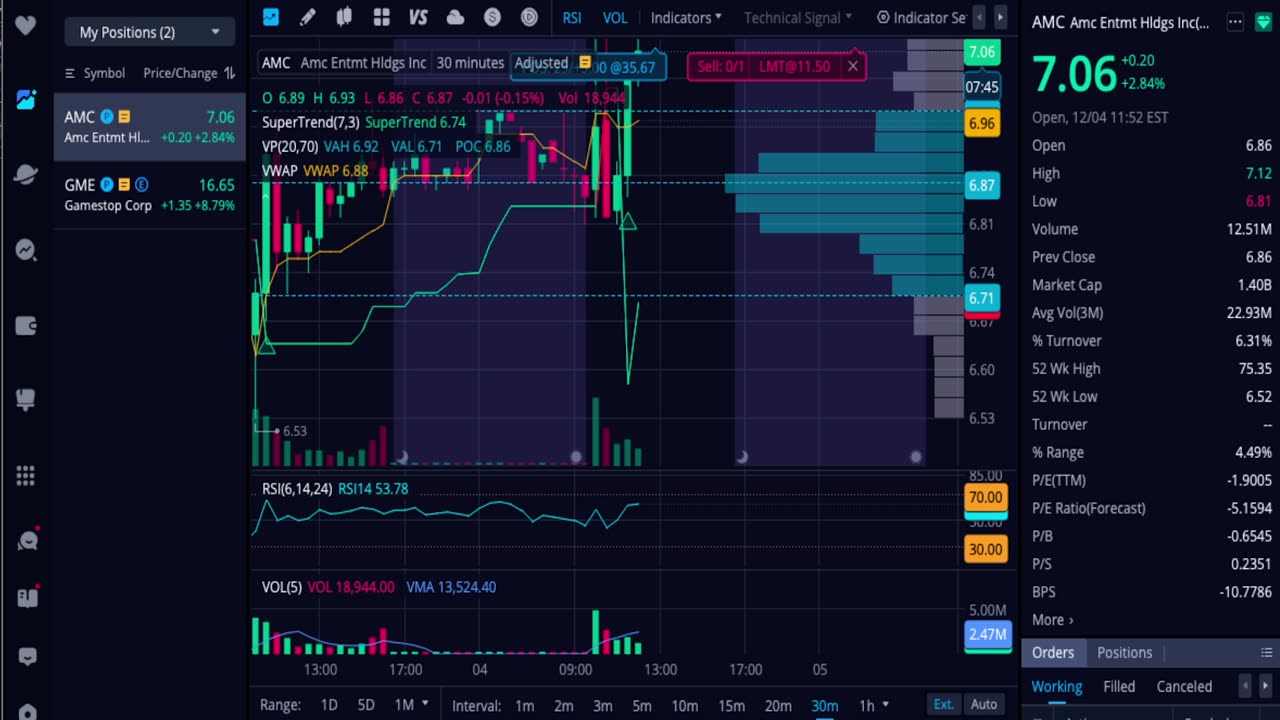
Task: Open Indicator Settings in chart toolbar
Action: (x=921, y=18)
